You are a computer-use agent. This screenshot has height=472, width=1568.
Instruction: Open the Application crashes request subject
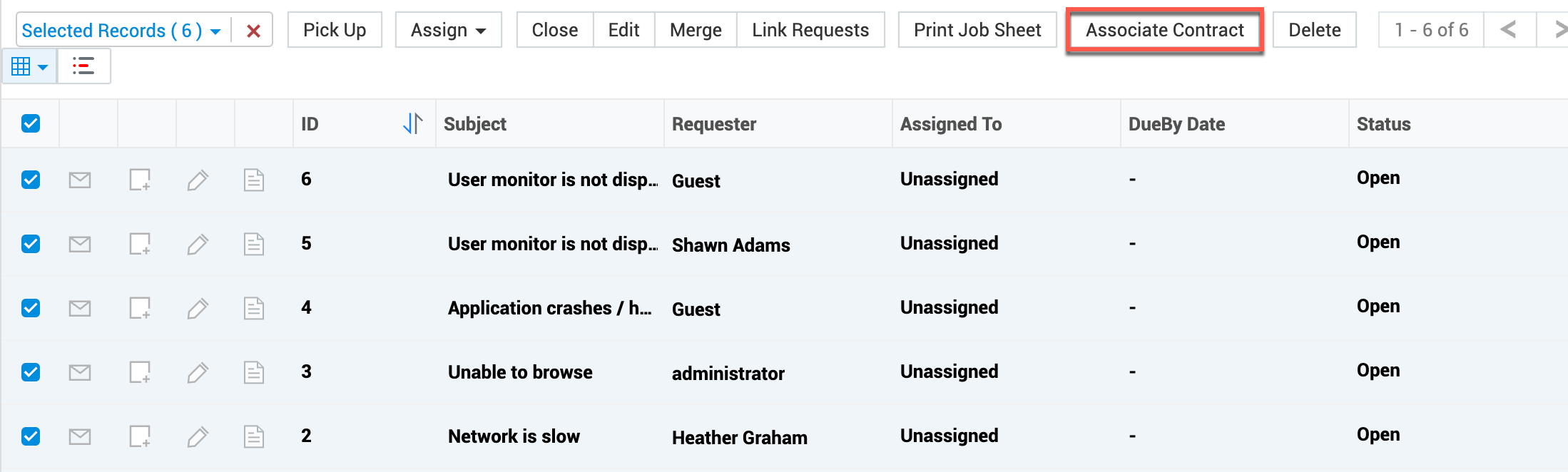click(549, 308)
